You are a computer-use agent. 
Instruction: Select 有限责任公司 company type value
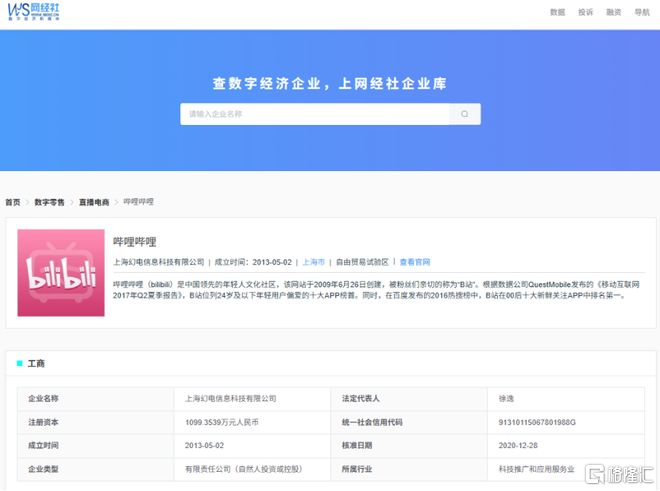click(x=244, y=469)
